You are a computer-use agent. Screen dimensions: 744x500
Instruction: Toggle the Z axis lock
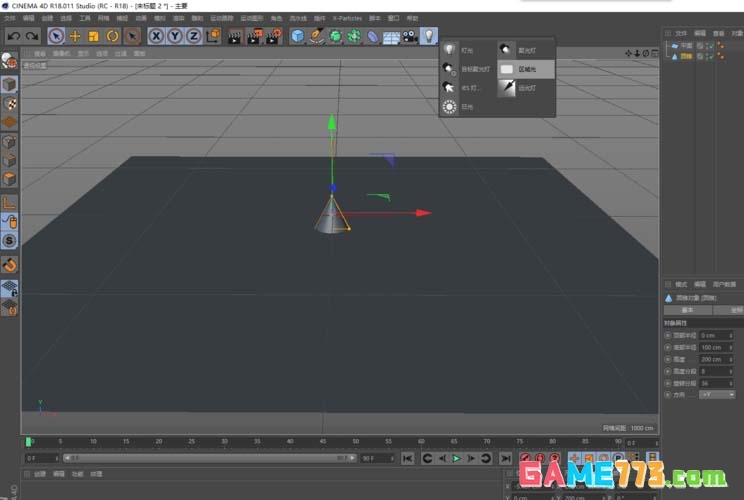pyautogui.click(x=194, y=36)
